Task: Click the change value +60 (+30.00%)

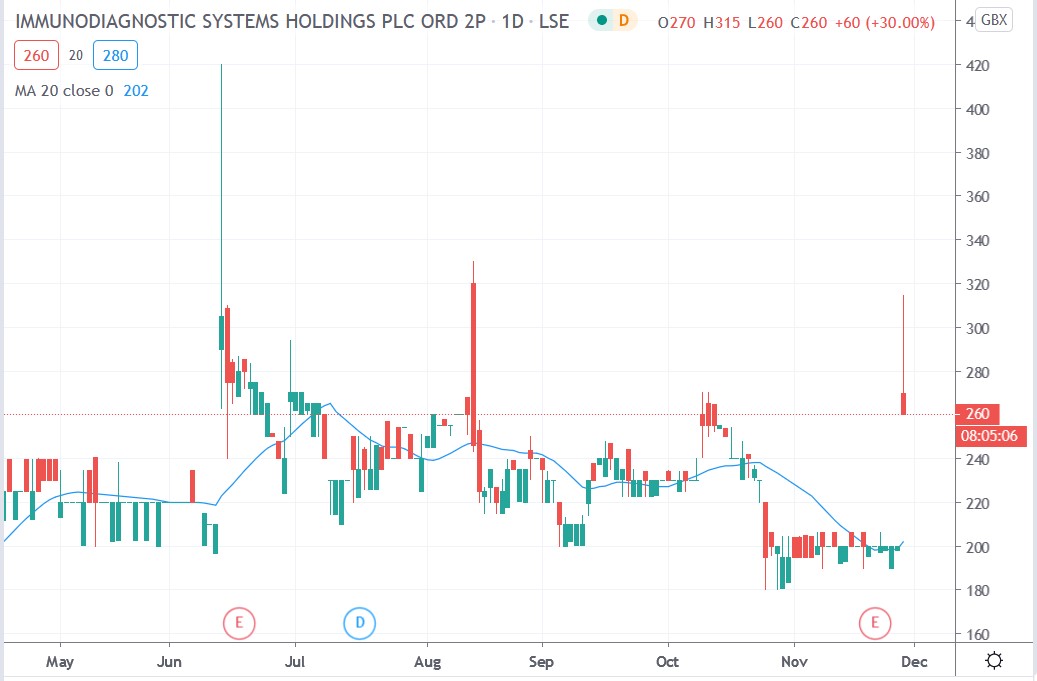Action: click(885, 22)
